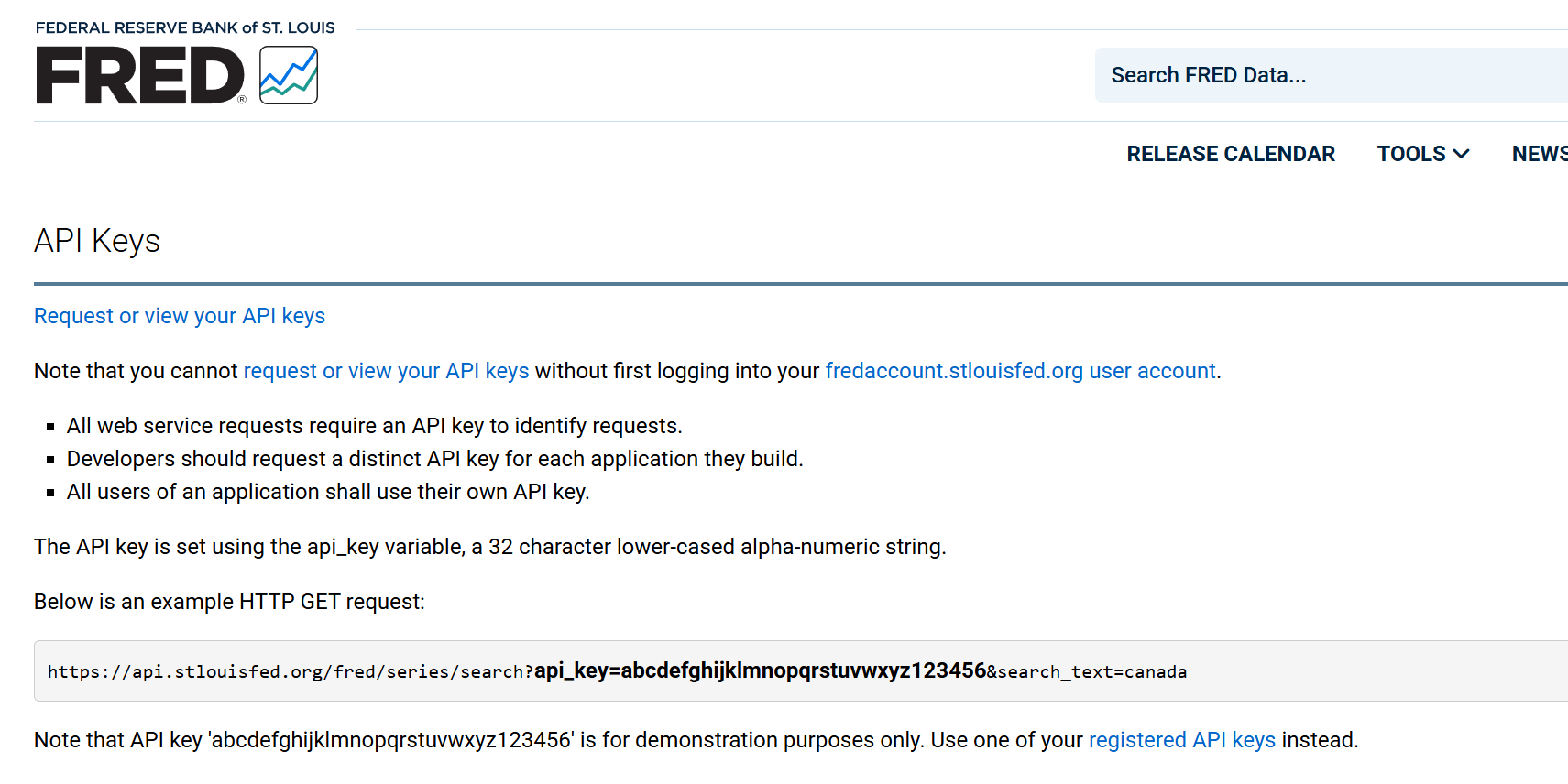Click the Federal Reserve Bank of St. Louis text
The width and height of the screenshot is (1568, 784).
coord(185,27)
